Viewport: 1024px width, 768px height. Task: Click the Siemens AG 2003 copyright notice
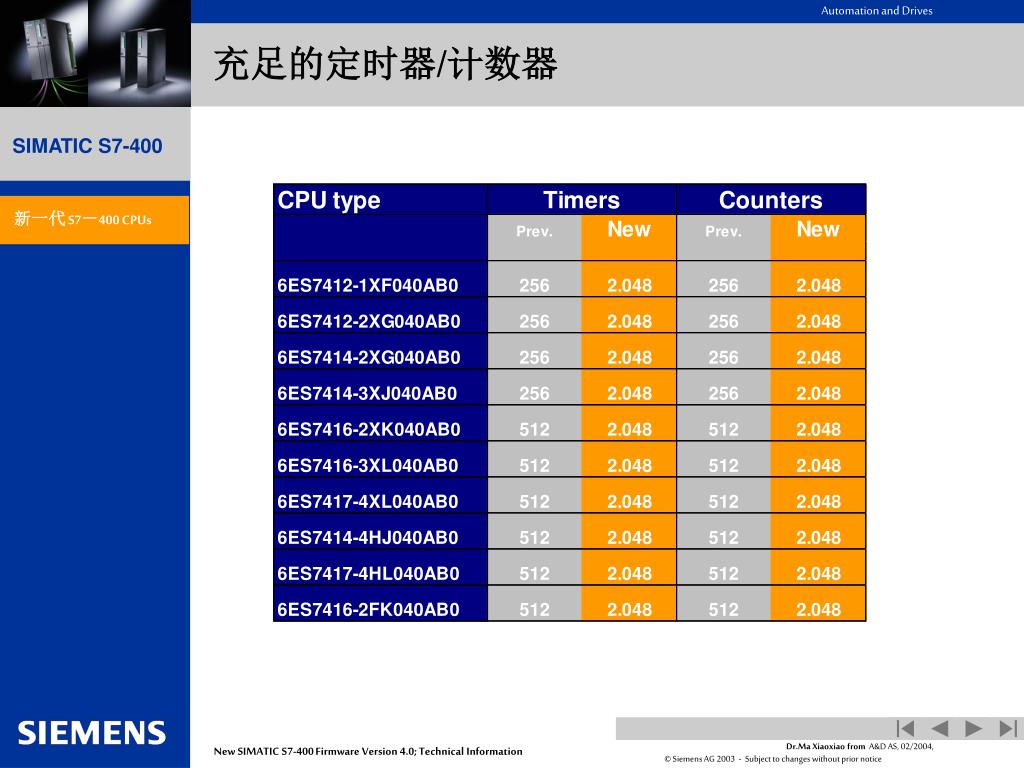coord(773,759)
